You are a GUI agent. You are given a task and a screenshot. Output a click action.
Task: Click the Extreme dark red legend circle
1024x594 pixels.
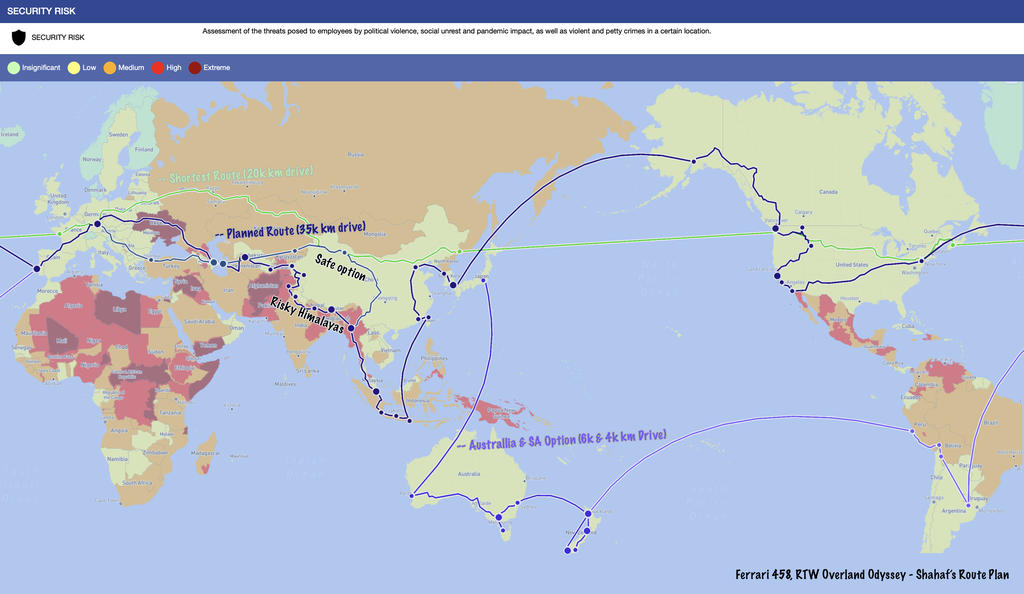tap(195, 68)
